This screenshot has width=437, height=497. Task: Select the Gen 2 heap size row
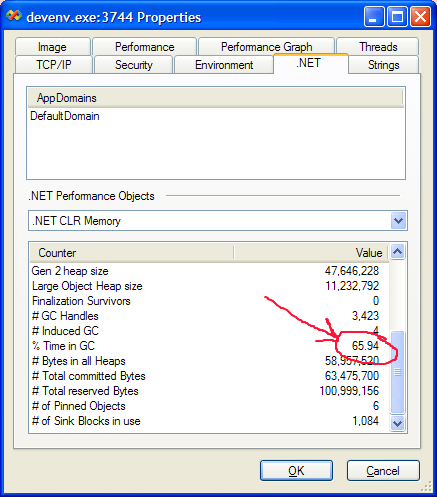click(x=209, y=271)
